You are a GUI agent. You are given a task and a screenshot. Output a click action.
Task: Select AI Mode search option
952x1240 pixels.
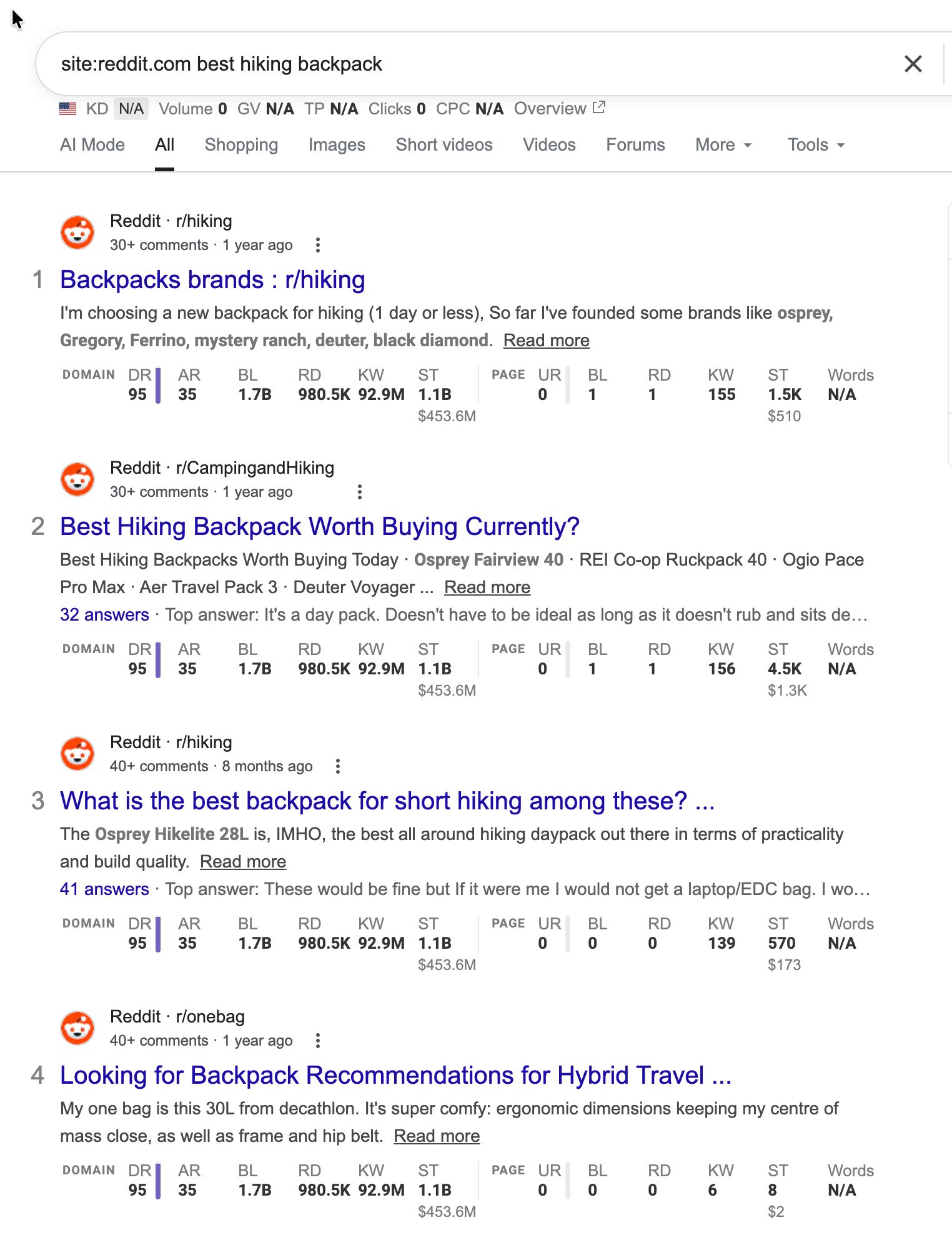pos(92,145)
